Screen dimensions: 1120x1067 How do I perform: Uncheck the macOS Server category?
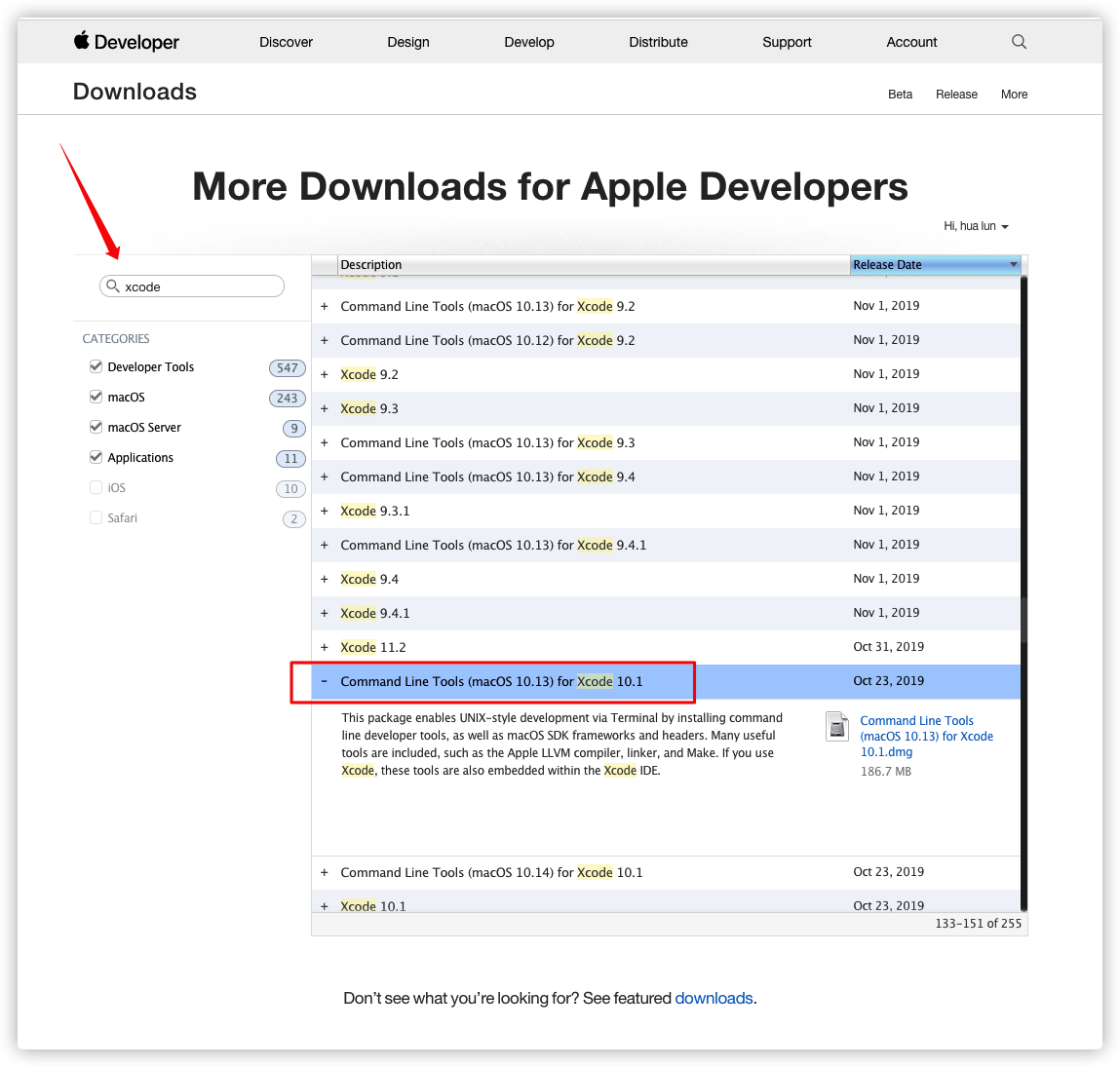pos(96,427)
